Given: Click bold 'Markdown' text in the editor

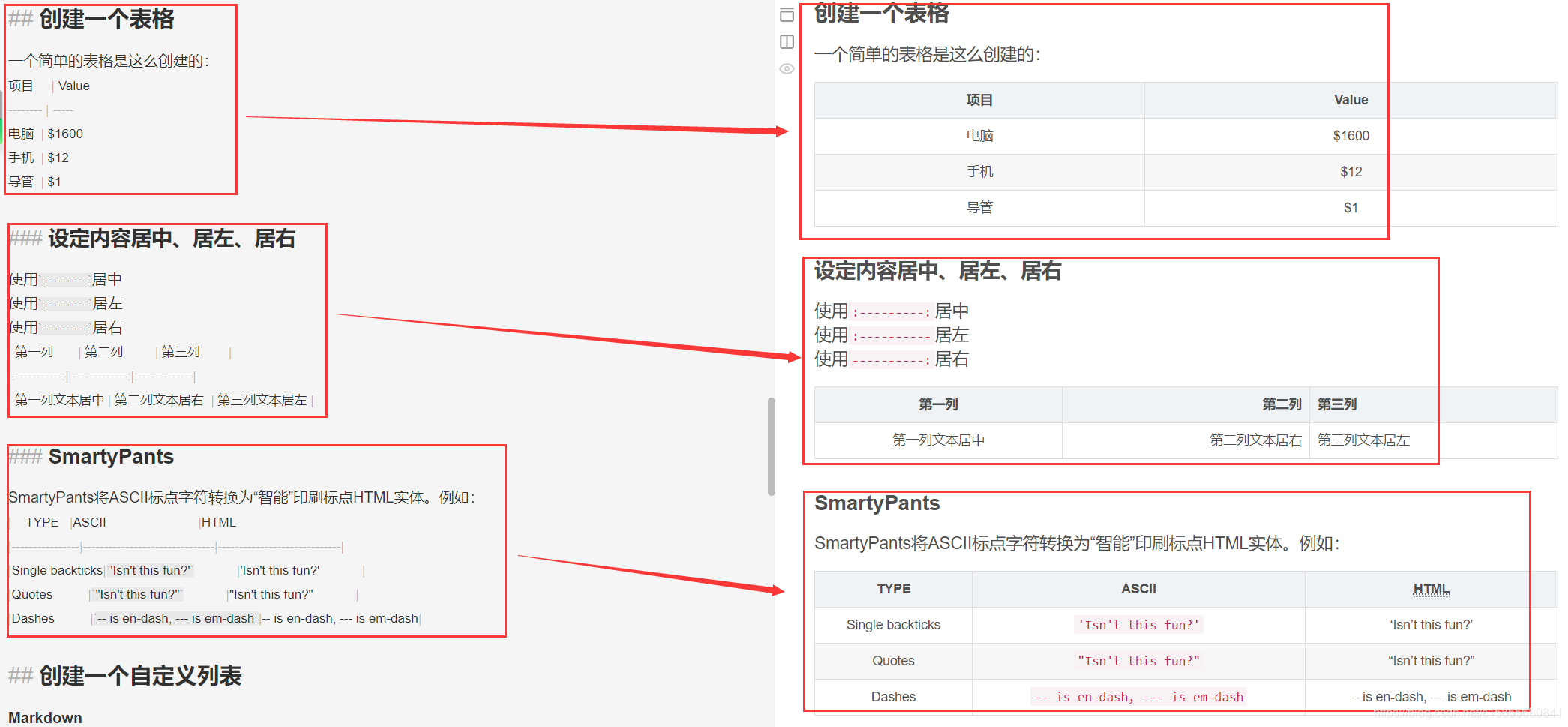Looking at the screenshot, I should point(45,718).
